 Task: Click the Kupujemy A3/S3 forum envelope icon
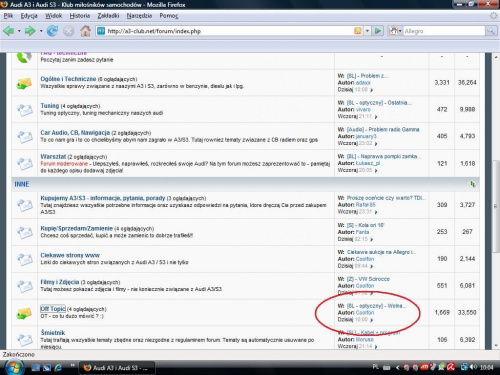tap(24, 205)
